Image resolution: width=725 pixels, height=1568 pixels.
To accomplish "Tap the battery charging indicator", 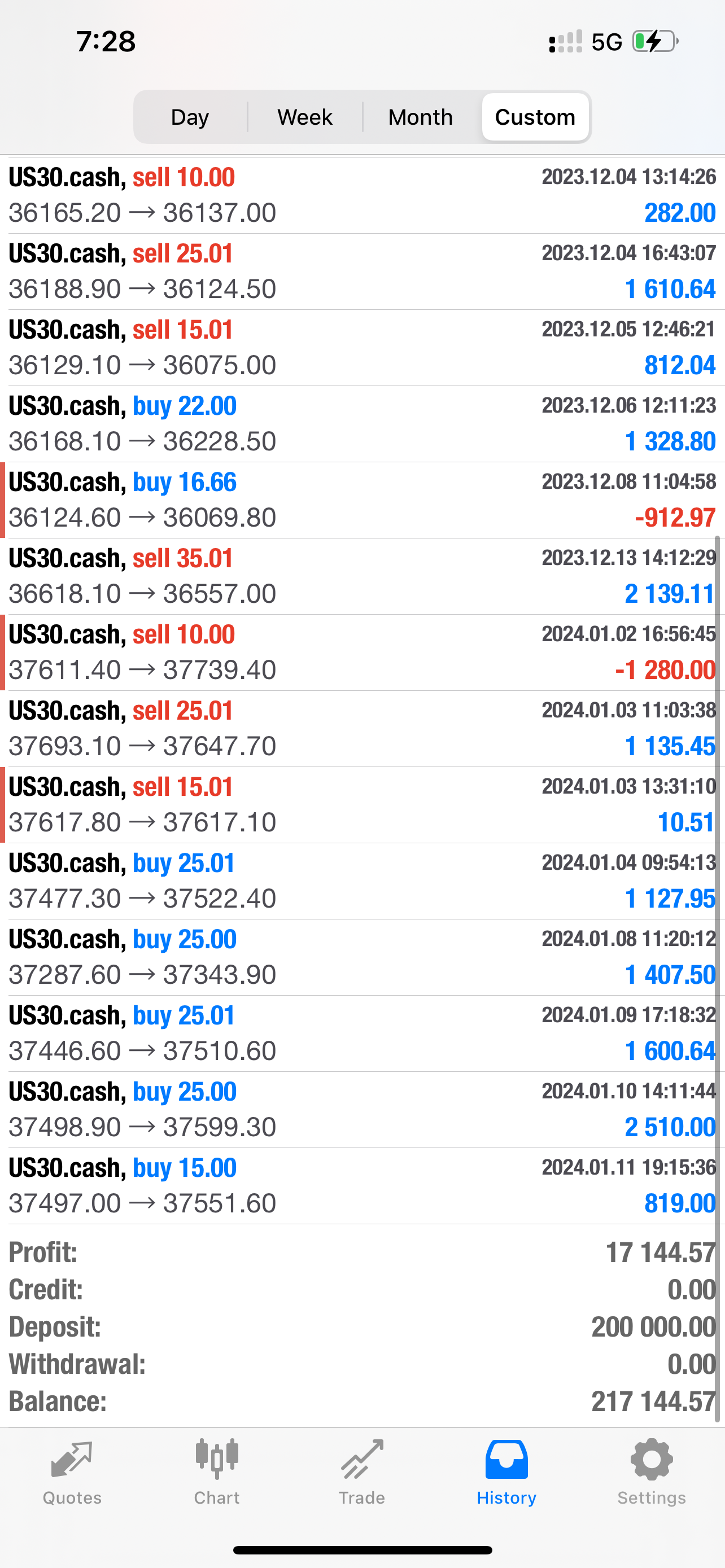I will (655, 41).
